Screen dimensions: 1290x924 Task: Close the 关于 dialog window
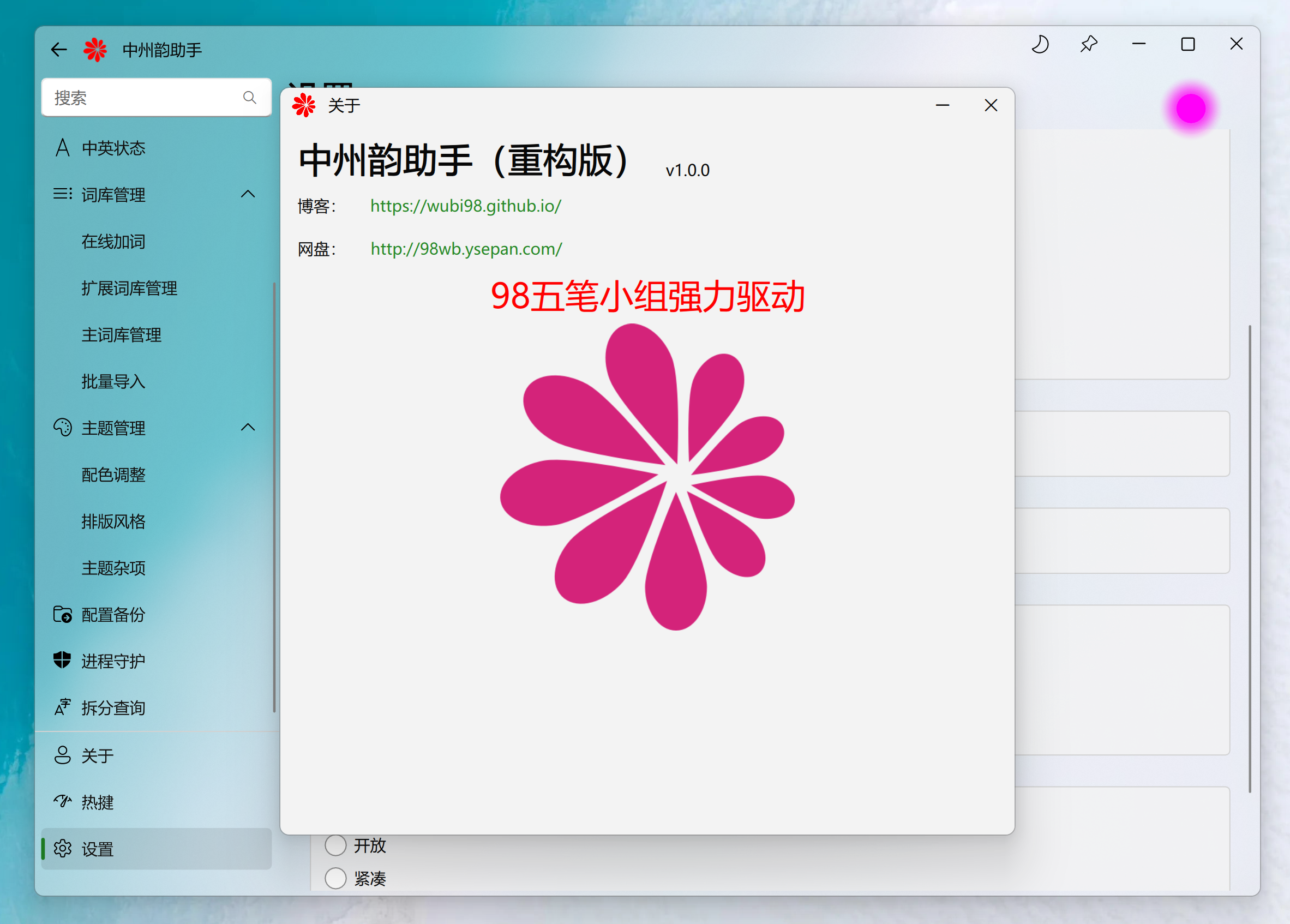[991, 106]
